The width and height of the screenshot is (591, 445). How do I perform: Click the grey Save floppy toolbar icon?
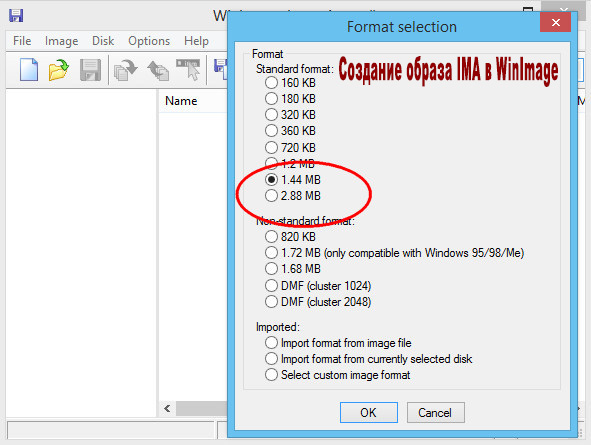click(x=90, y=70)
